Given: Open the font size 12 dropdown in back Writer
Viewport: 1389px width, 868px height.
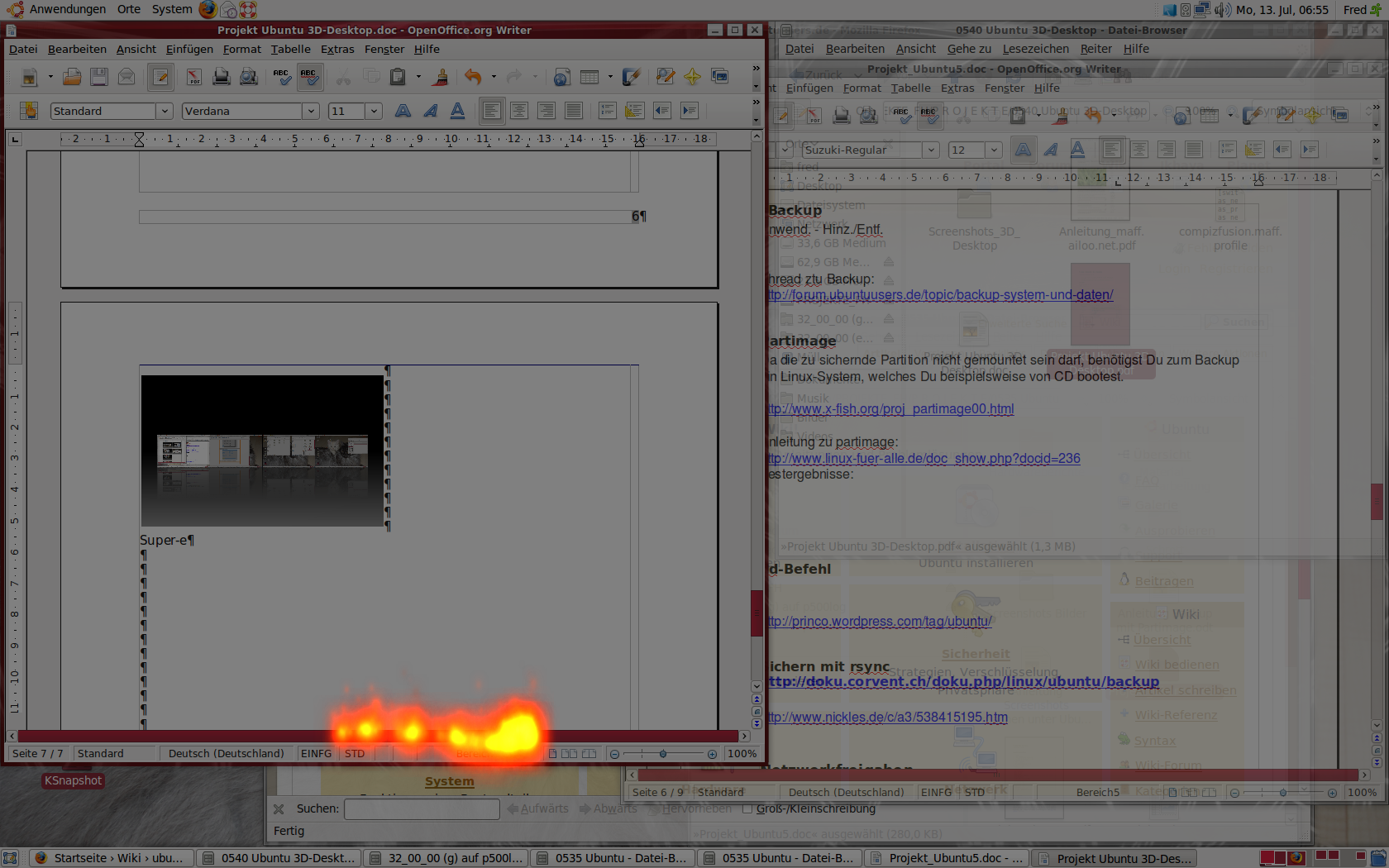Looking at the screenshot, I should point(994,150).
